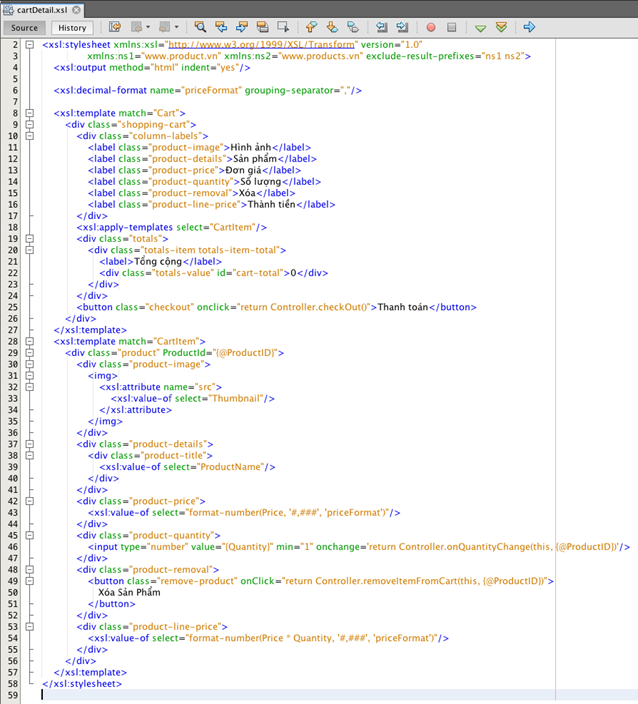The height and width of the screenshot is (704, 638).
Task: Click the cartDetail.xsl file icon in the tab
Action: [x=9, y=9]
